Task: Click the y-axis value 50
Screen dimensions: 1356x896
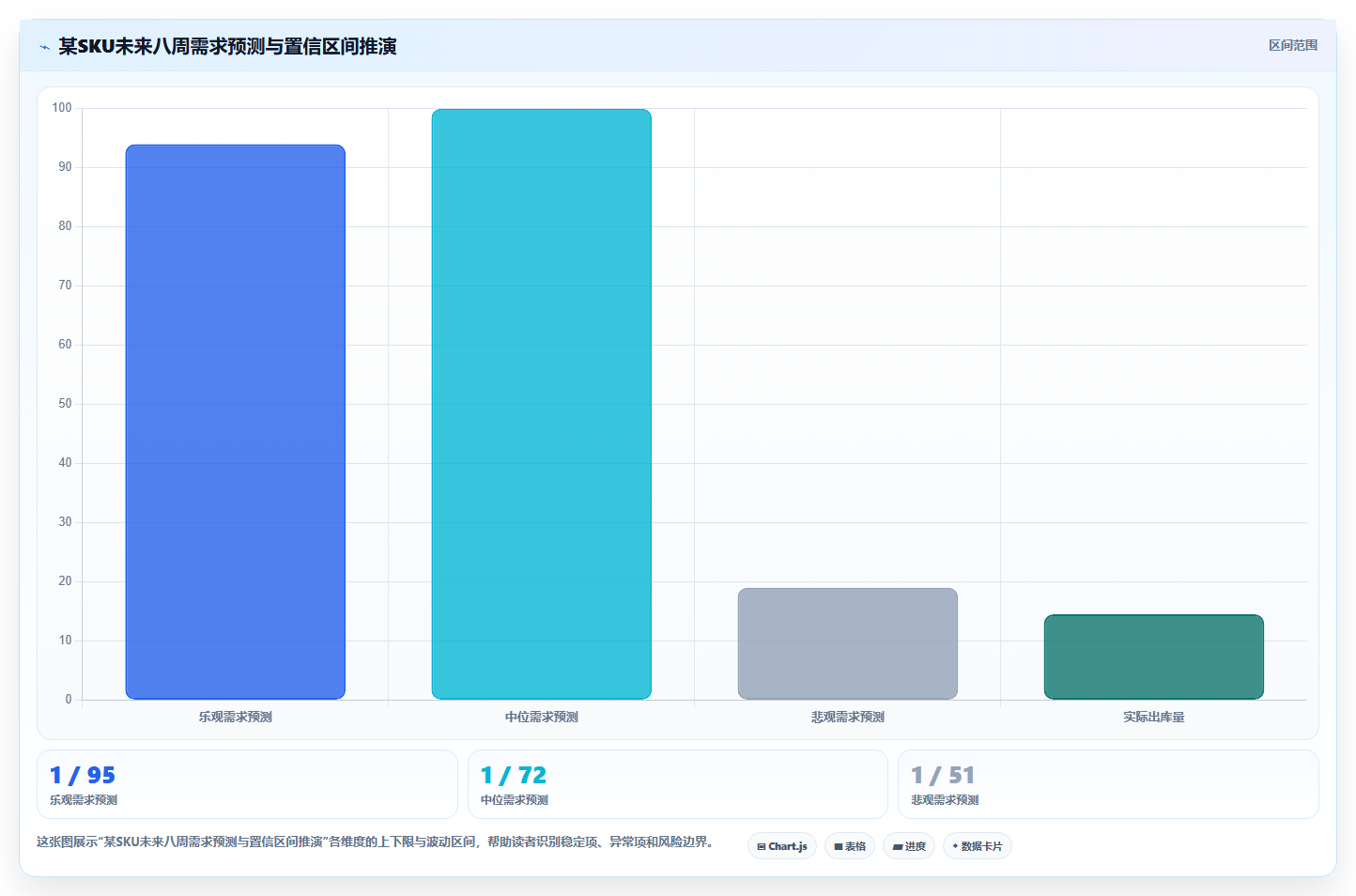Action: [x=65, y=404]
